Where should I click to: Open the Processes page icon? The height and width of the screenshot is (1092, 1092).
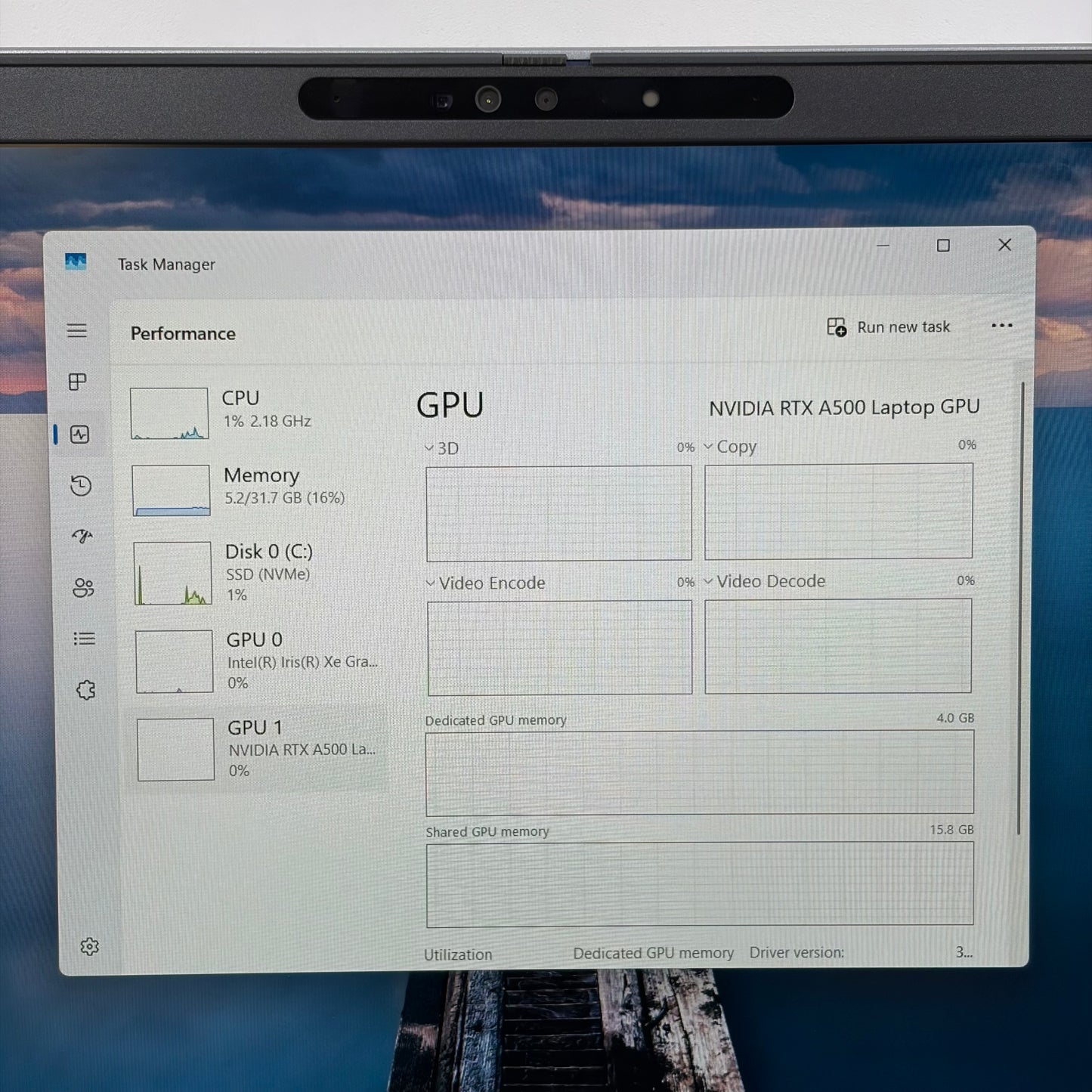[x=77, y=382]
